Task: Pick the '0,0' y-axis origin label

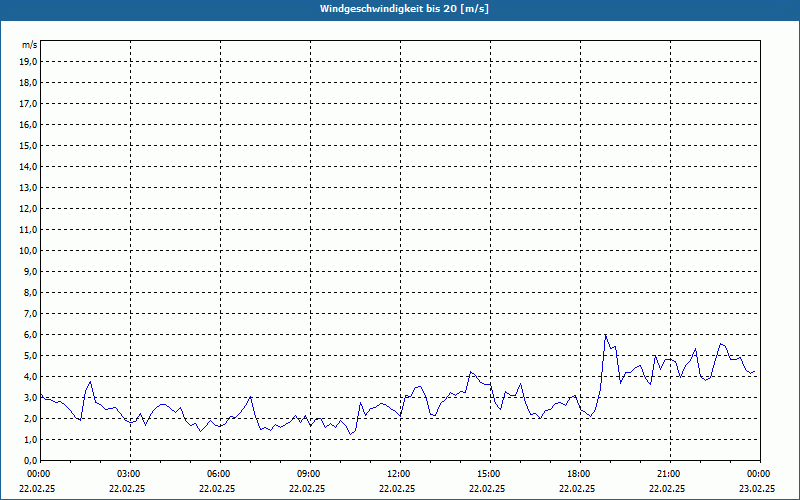Action: [x=30, y=460]
